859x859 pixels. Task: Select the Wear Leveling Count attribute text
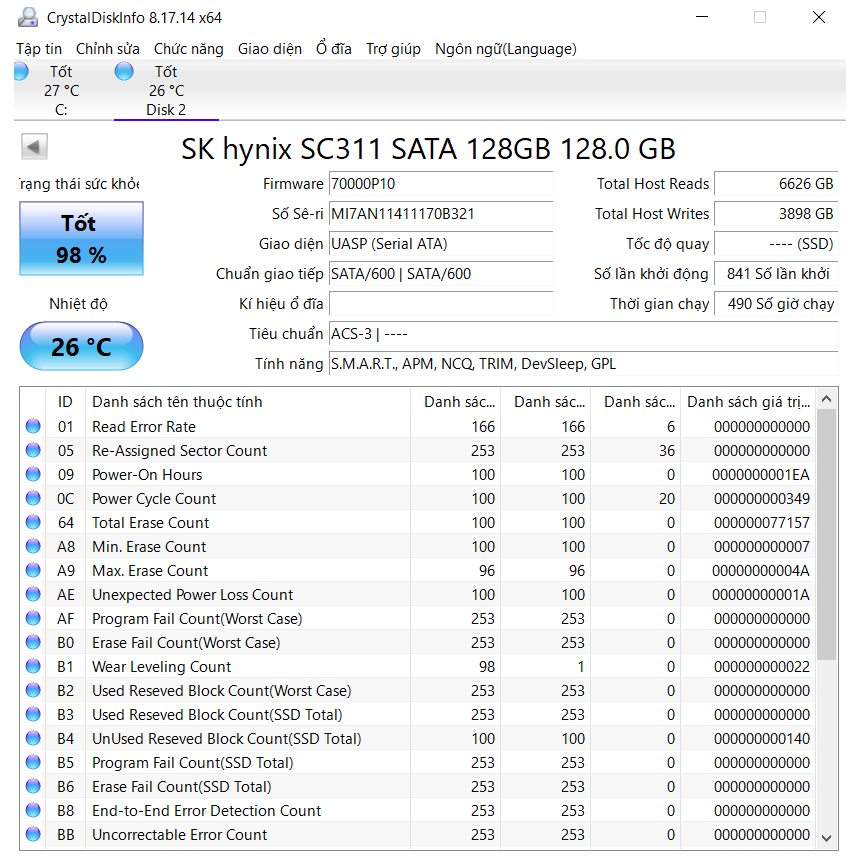pyautogui.click(x=161, y=667)
